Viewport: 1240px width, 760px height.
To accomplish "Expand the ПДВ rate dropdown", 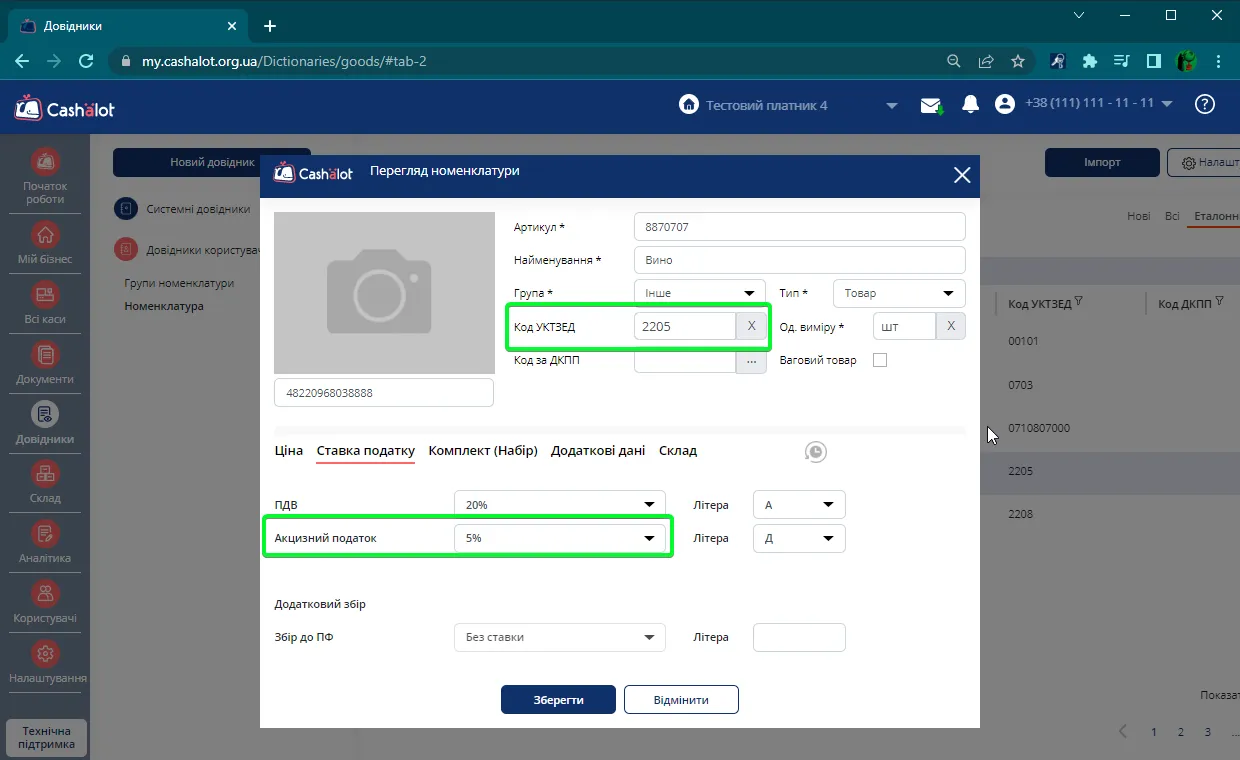I will click(560, 505).
